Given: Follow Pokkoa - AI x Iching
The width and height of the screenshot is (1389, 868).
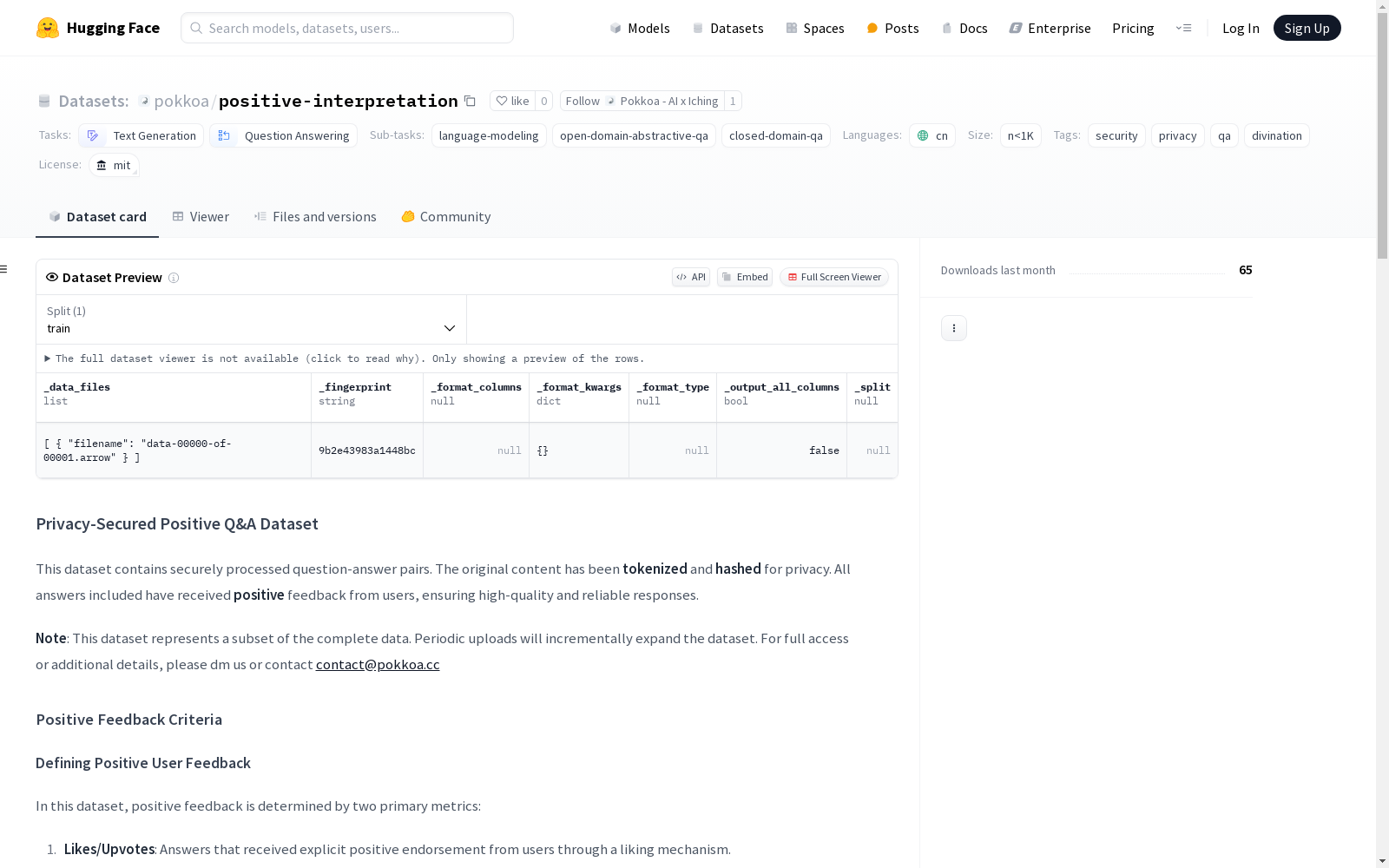Looking at the screenshot, I should pyautogui.click(x=642, y=101).
